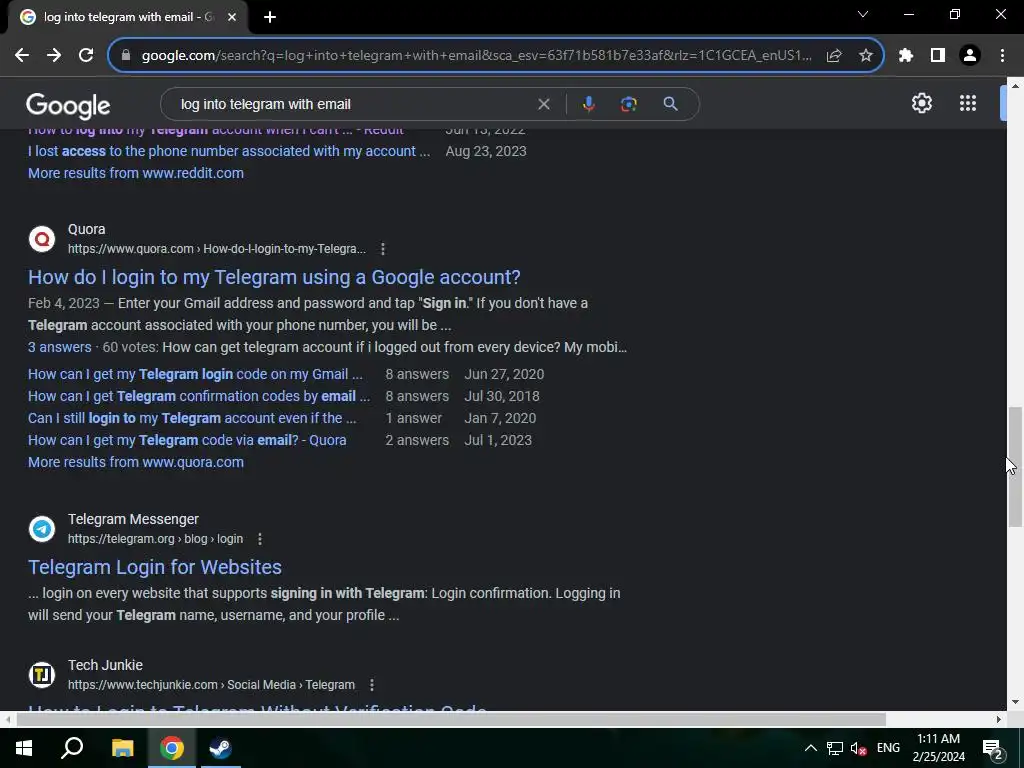Click the vertical scrollbar up arrow
The image size is (1024, 768).
(1015, 86)
